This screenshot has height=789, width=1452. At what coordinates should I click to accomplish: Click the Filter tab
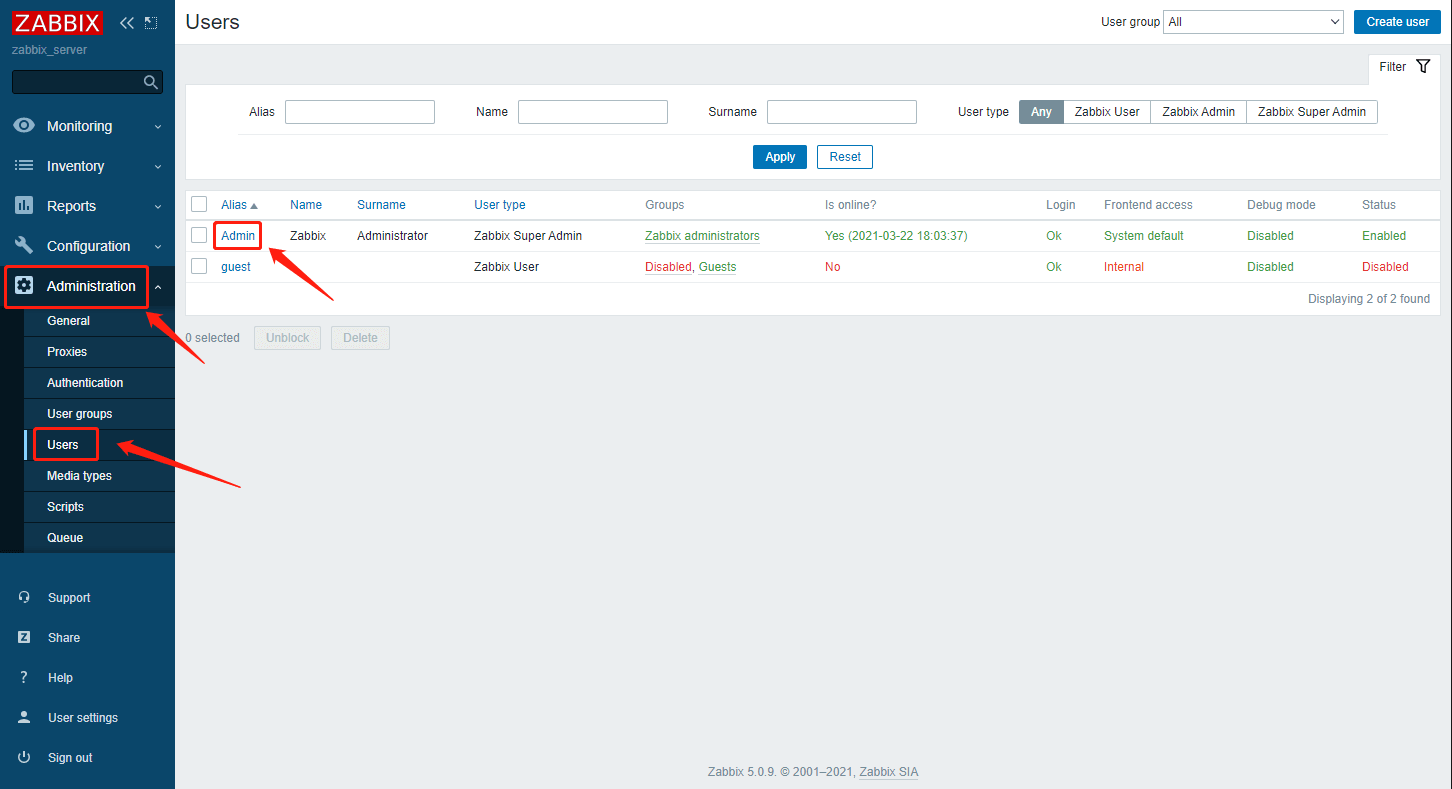coord(1404,67)
